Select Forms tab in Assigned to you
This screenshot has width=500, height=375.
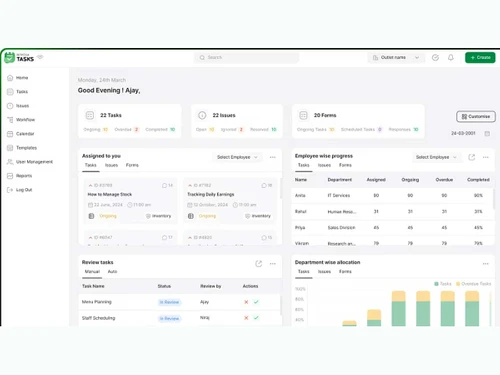(132, 165)
